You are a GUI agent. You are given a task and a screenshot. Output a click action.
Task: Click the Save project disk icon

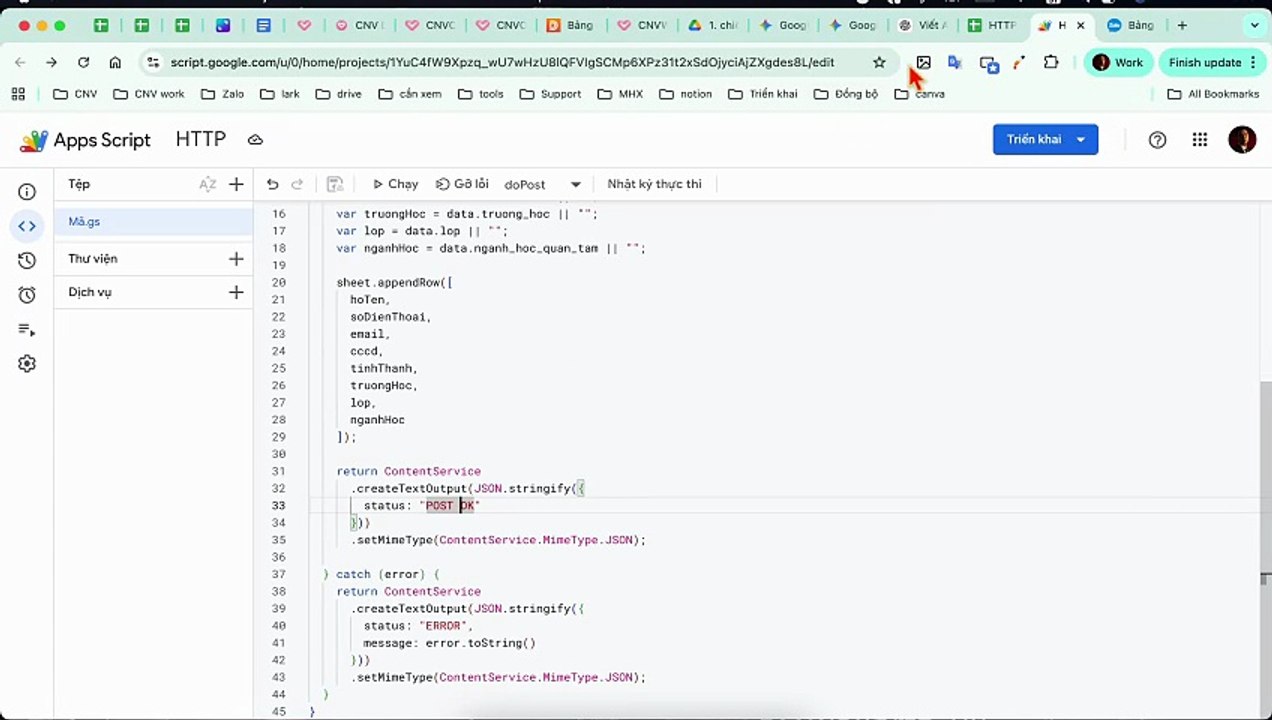tap(335, 184)
